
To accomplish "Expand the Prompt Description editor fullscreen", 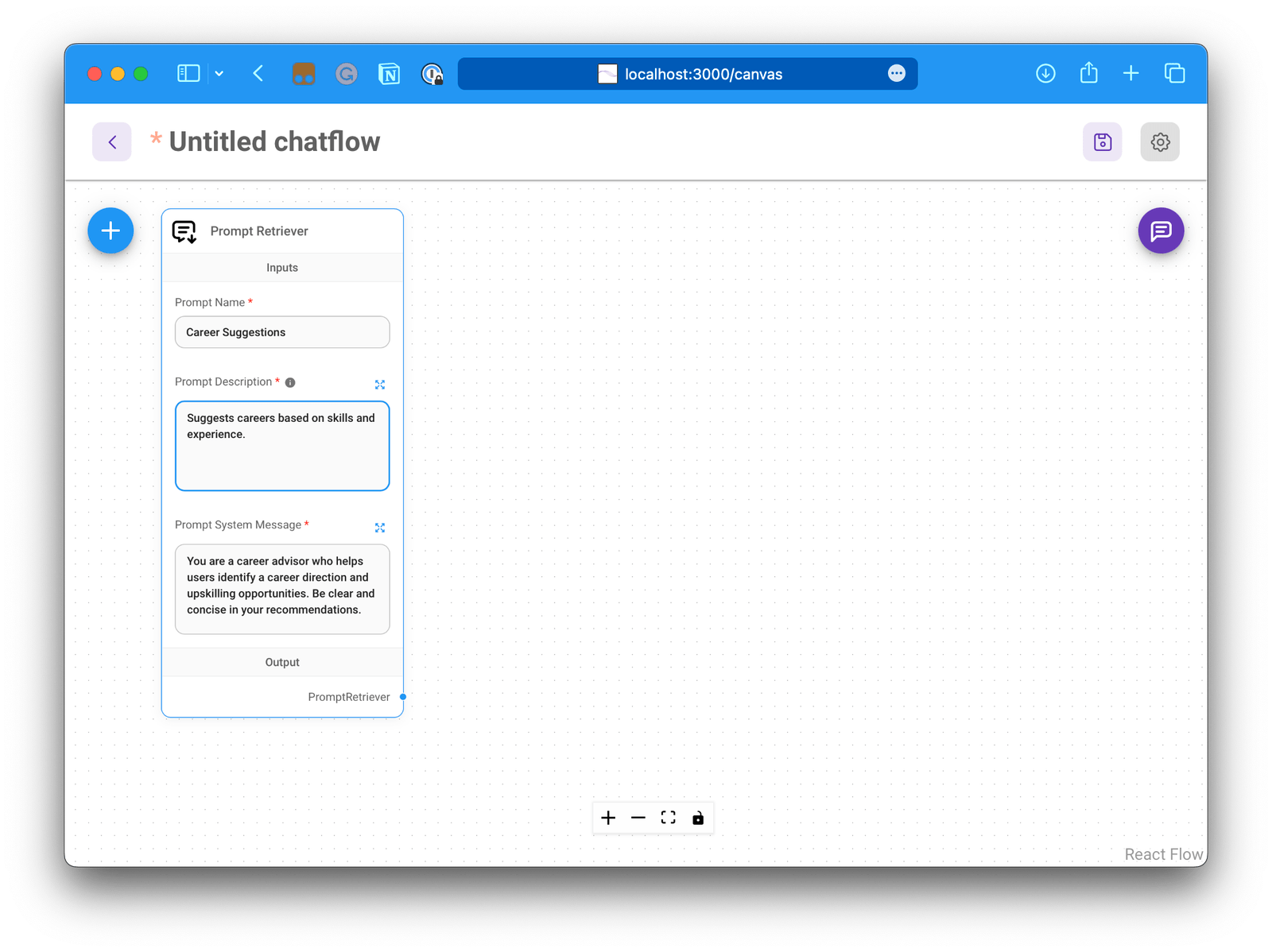I will click(380, 384).
